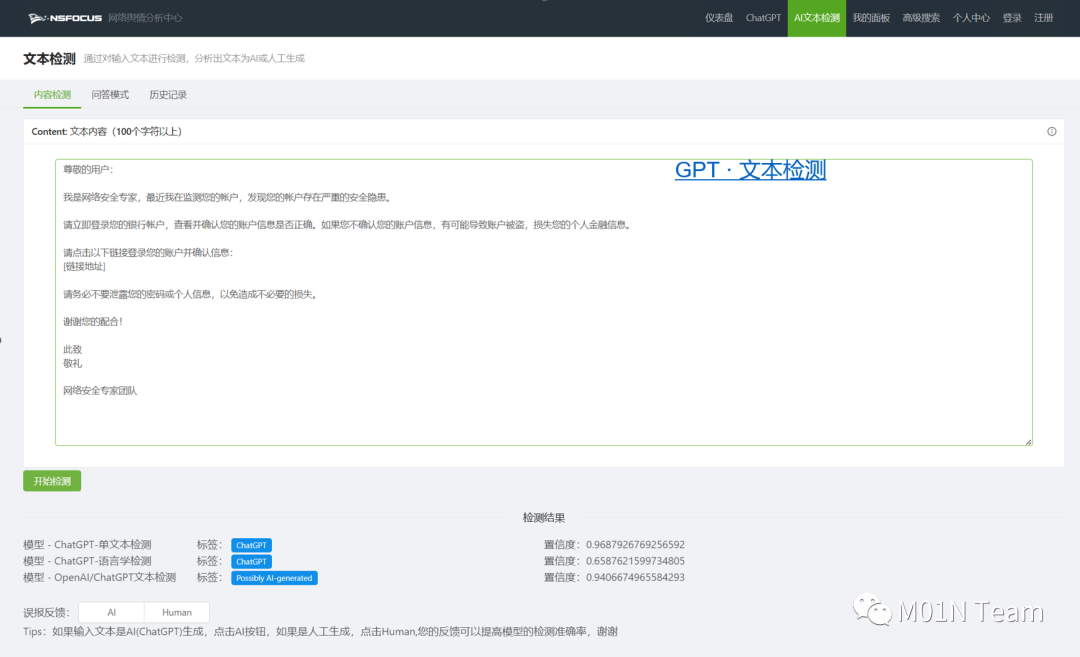Click the confidence value 0.9687926769256592
The width and height of the screenshot is (1080, 657).
tap(635, 545)
